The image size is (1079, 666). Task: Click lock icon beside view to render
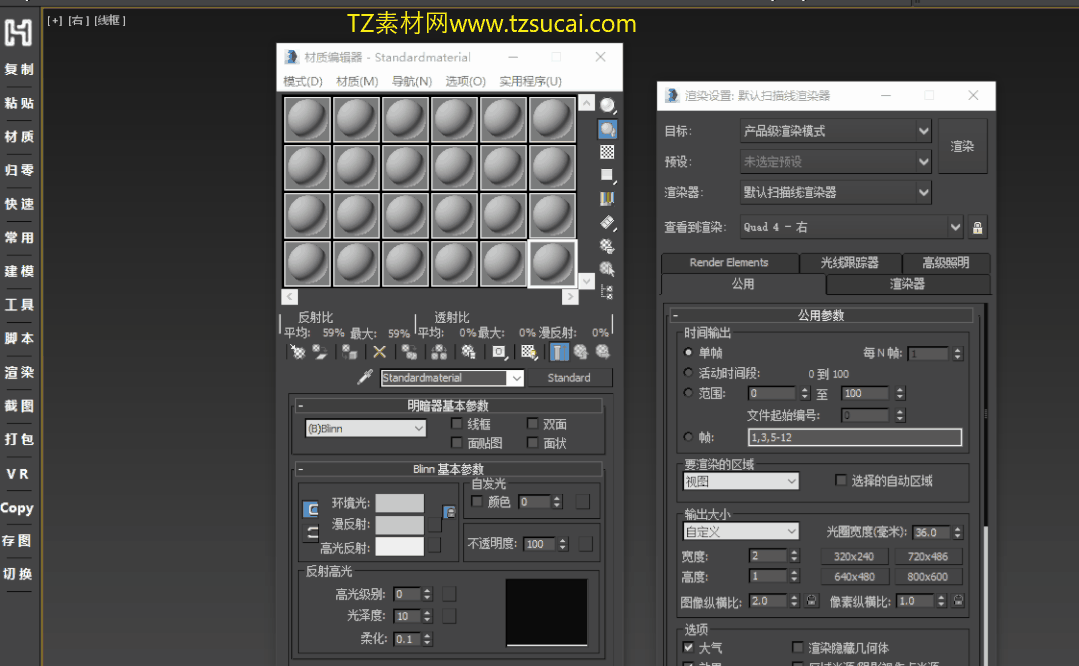click(977, 228)
